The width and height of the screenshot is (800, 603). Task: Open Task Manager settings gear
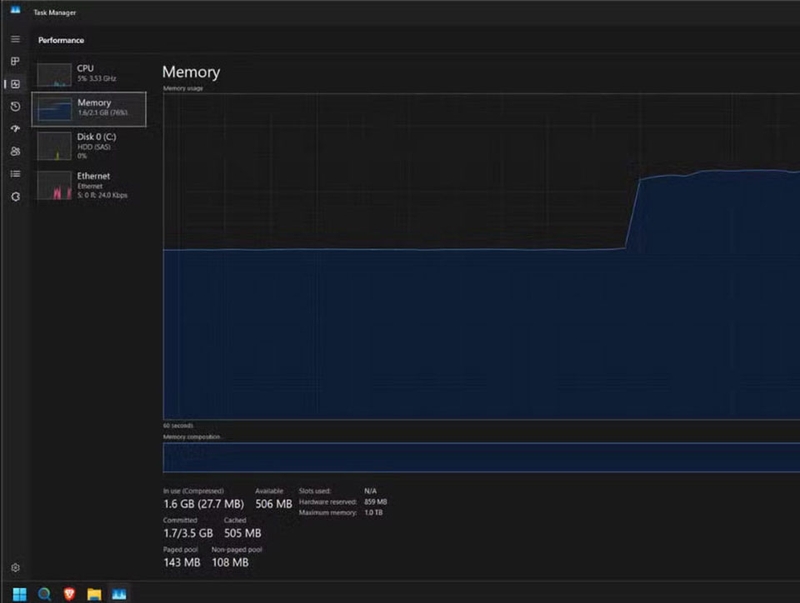point(15,568)
